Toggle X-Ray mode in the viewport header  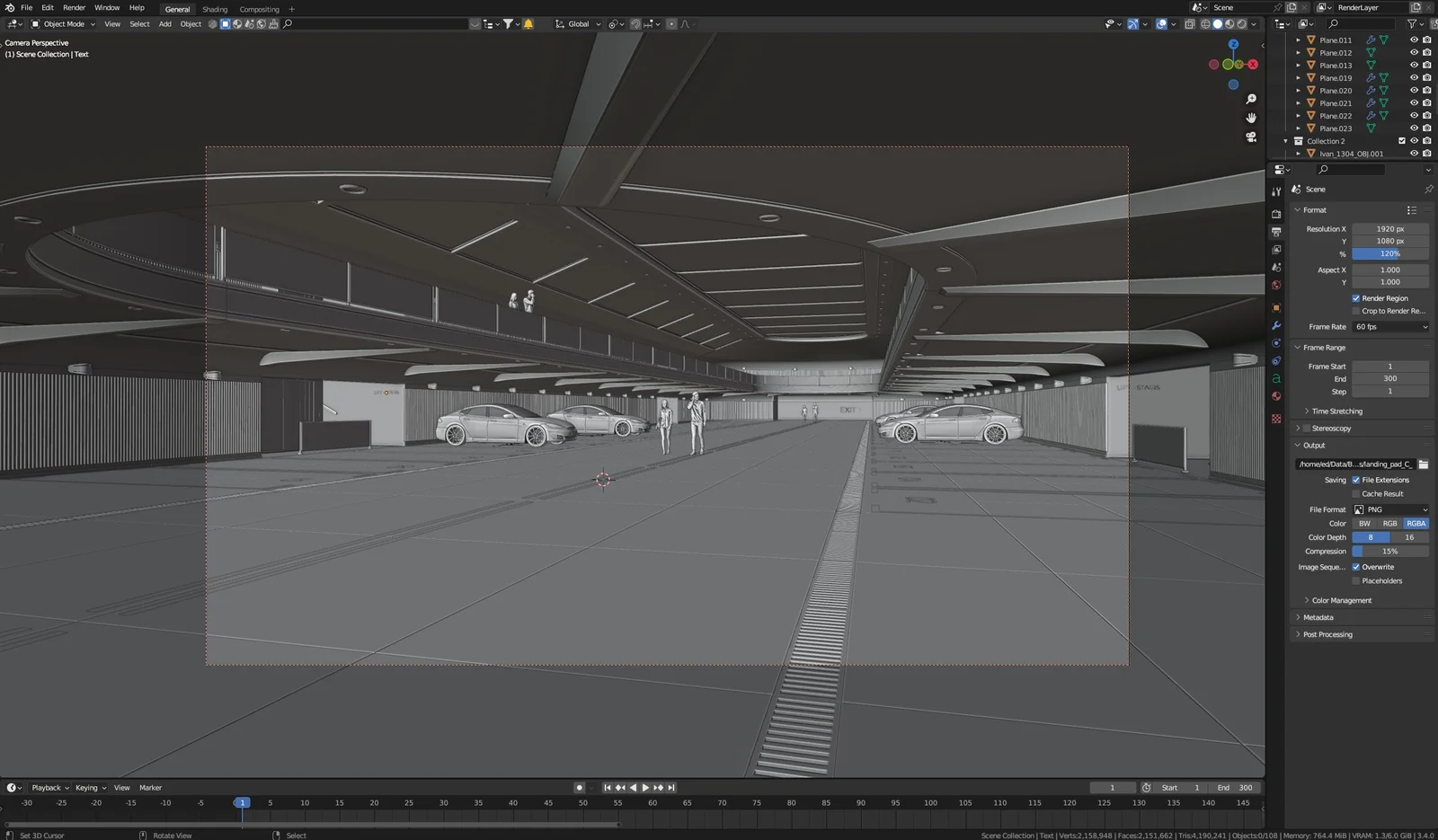[1189, 24]
